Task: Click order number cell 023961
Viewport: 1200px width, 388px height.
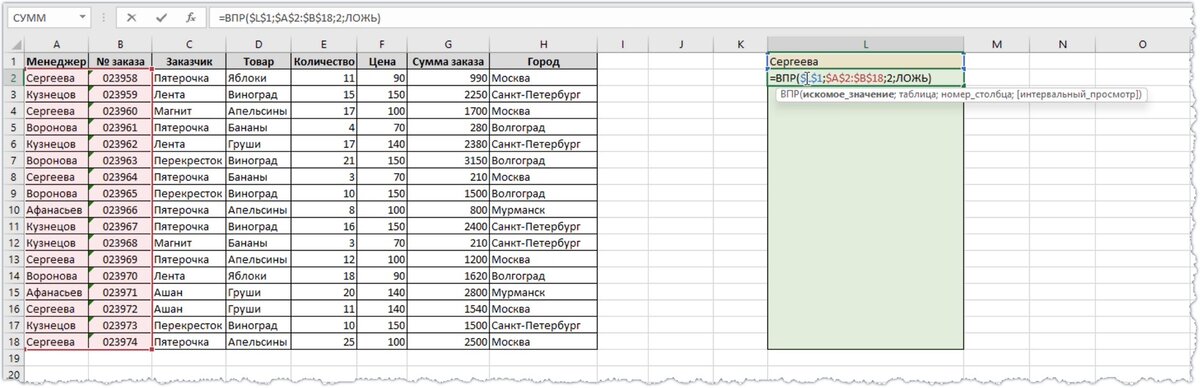Action: pyautogui.click(x=120, y=128)
